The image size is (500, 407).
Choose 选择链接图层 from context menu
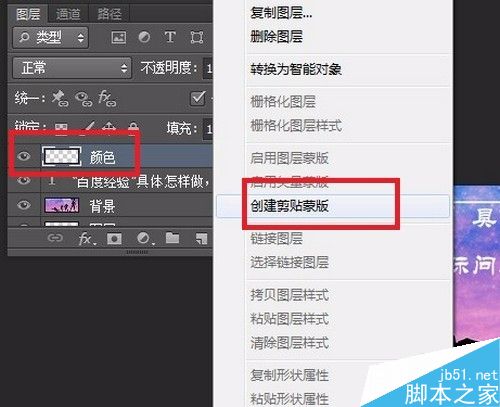(289, 263)
